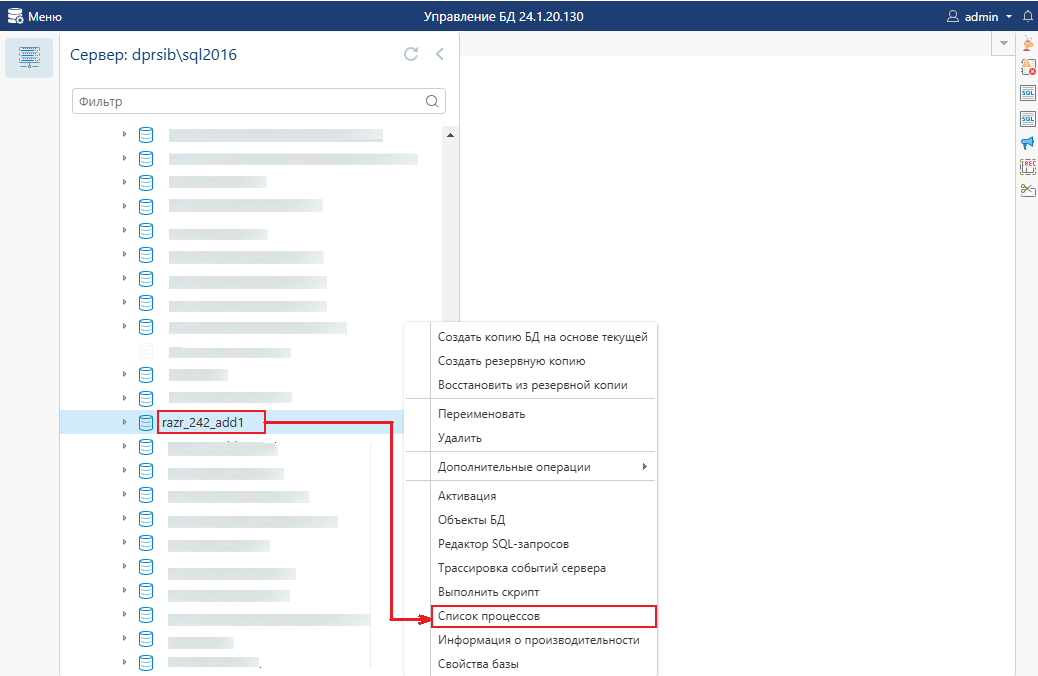Click the admin username
Screen dimensions: 1038x676
(x=981, y=17)
